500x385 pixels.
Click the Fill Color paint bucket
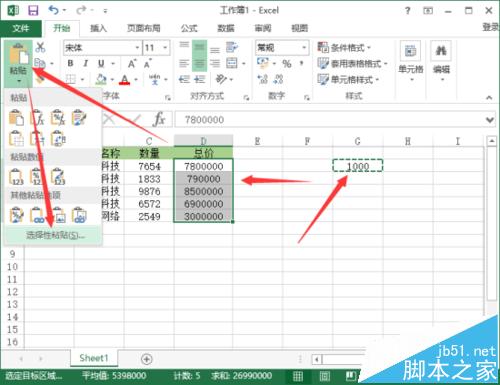click(101, 79)
